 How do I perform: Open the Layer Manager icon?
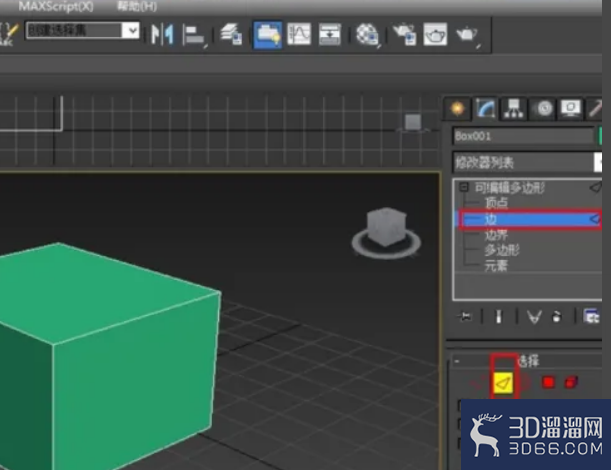pyautogui.click(x=231, y=34)
